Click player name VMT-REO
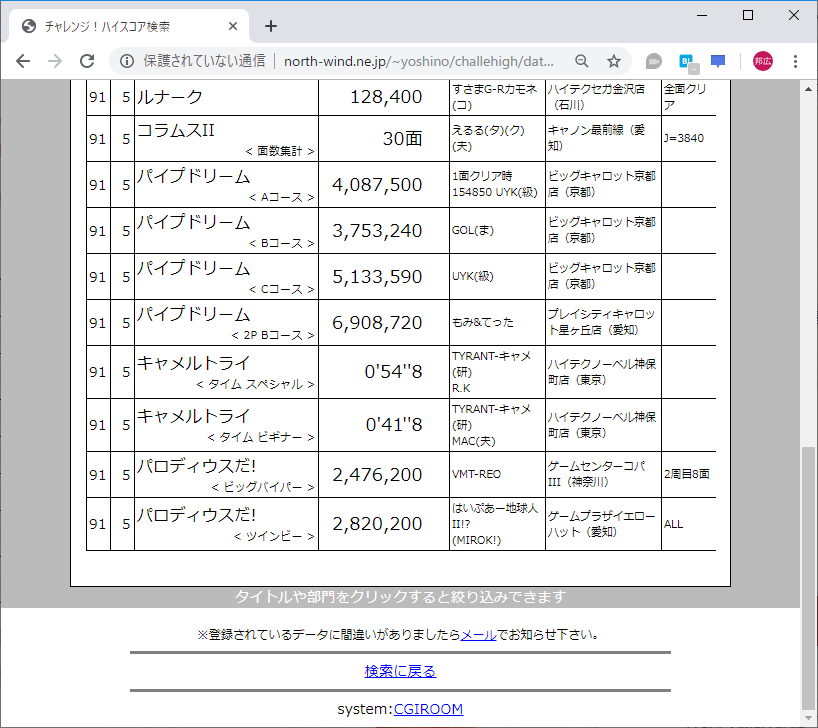Viewport: 818px width, 728px height. click(x=476, y=474)
